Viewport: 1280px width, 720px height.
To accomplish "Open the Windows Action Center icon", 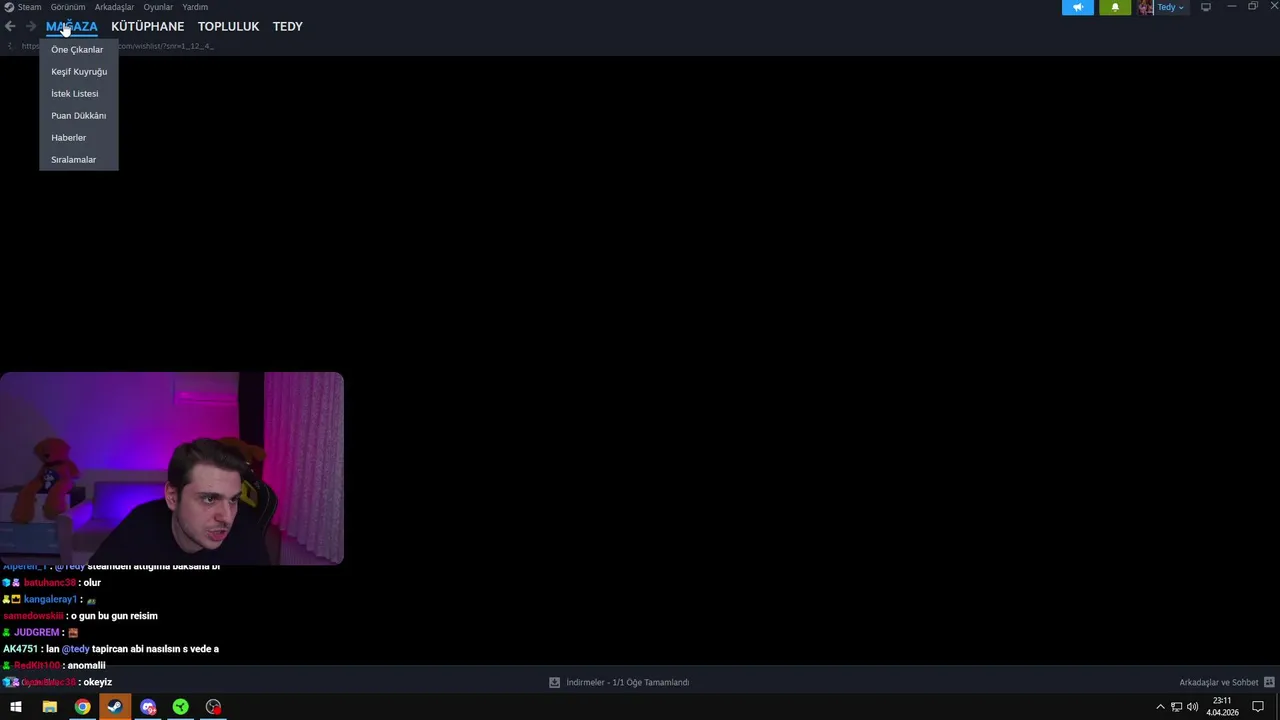I will [1258, 707].
